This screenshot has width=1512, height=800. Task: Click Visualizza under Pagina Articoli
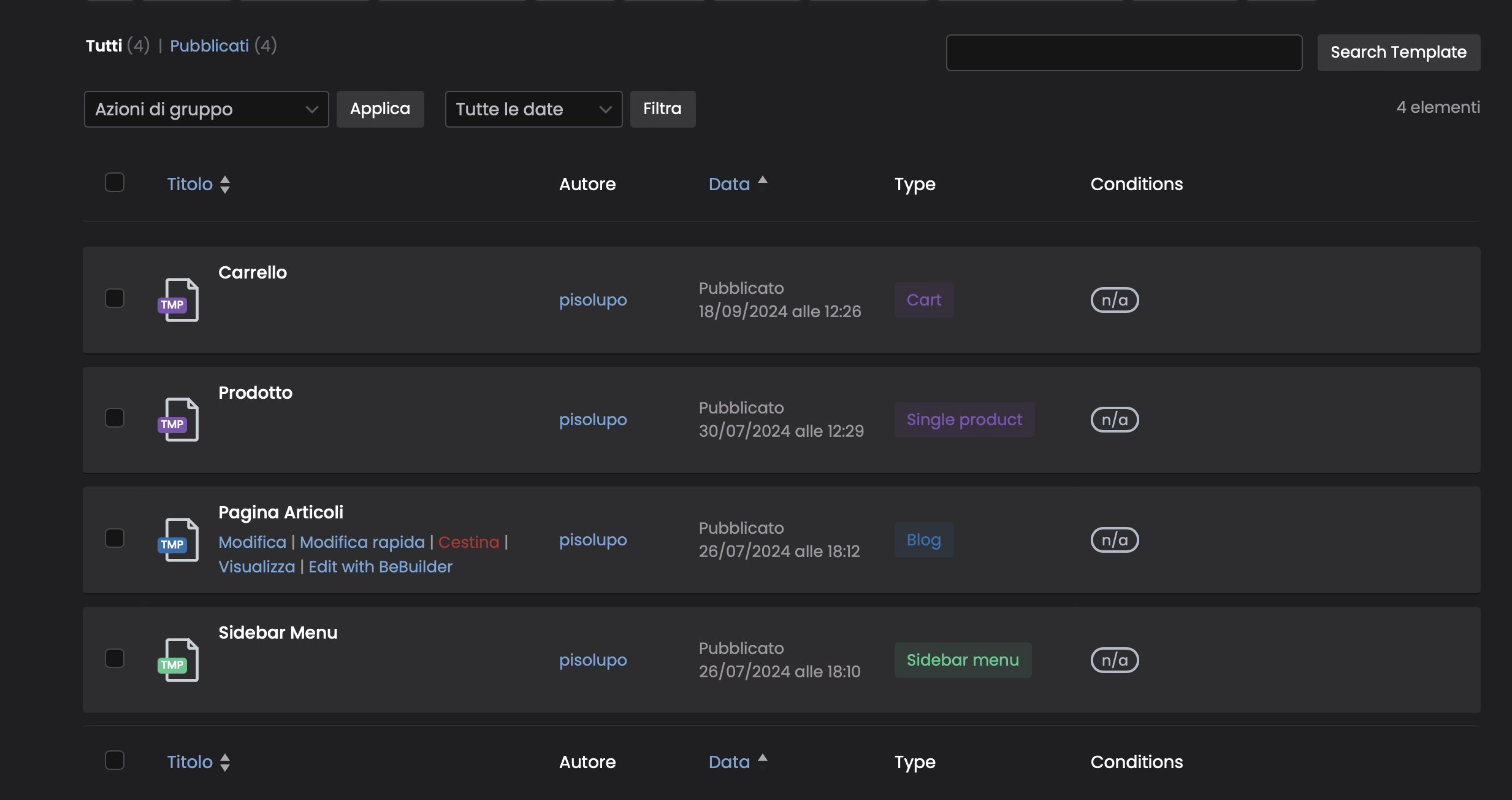(257, 567)
